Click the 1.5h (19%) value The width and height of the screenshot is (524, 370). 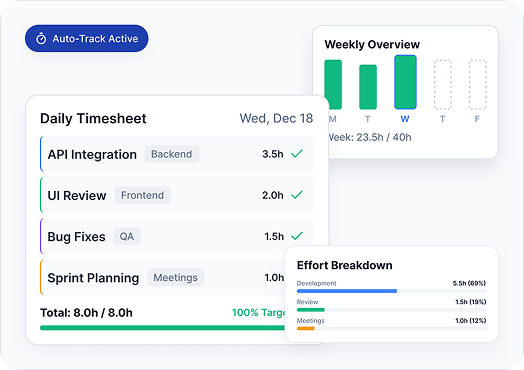point(471,302)
